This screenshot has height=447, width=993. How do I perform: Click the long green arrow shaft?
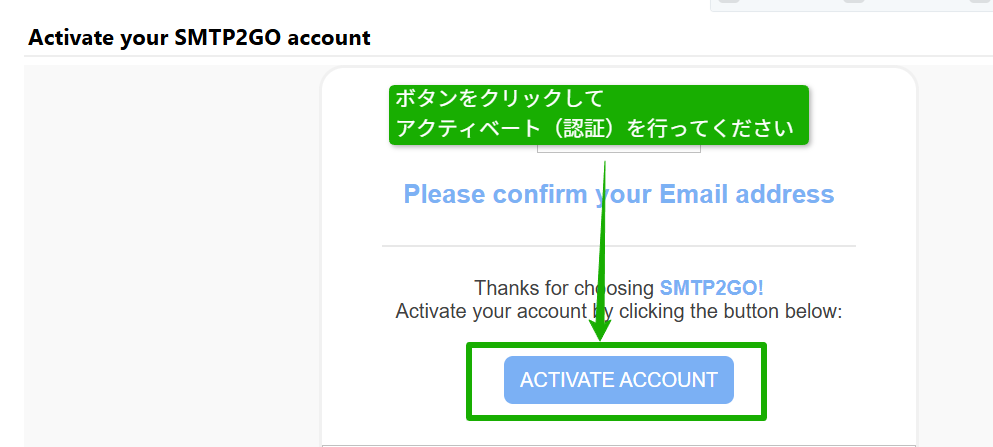point(603,240)
